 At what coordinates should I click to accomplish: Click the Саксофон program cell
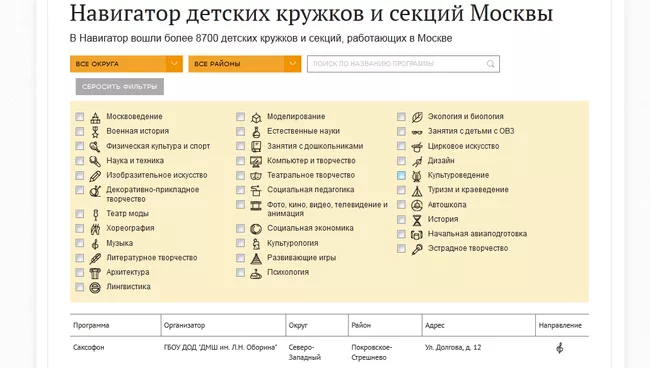[89, 347]
